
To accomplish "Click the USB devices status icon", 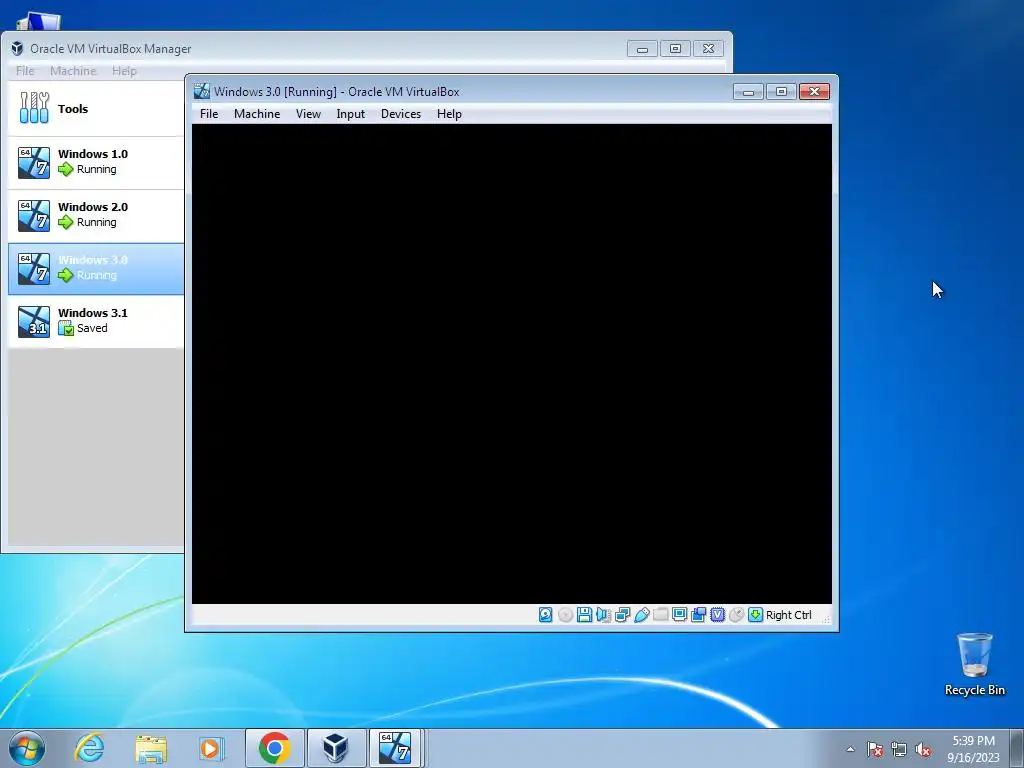I will 641,615.
